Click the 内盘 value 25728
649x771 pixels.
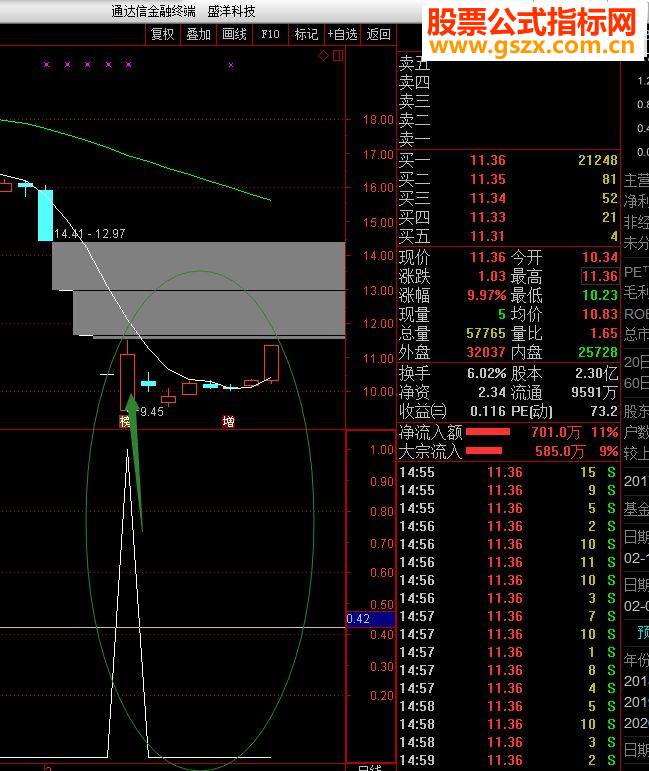[598, 352]
